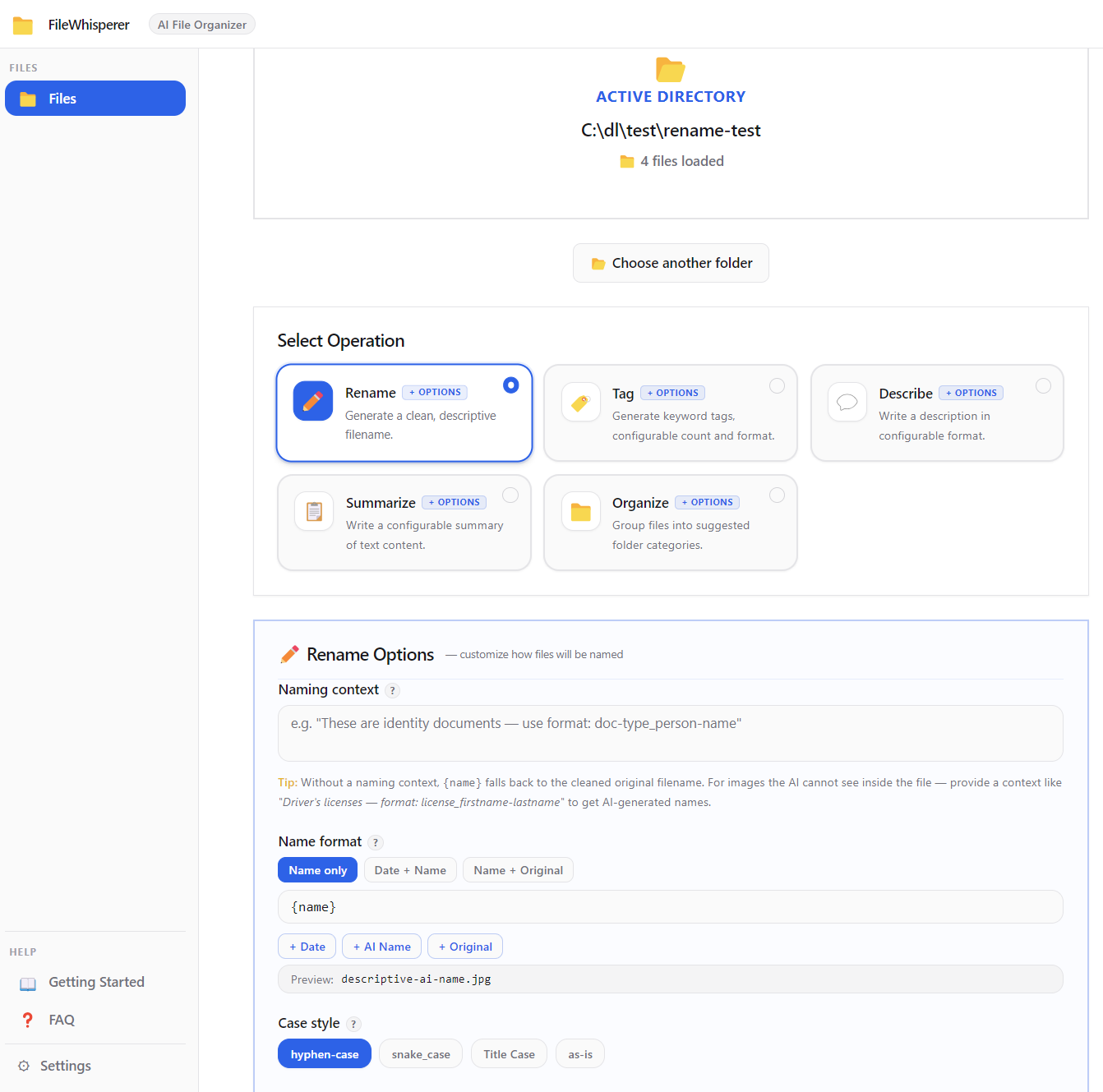Select the Tag operation radio button
The width and height of the screenshot is (1103, 1092).
click(777, 386)
